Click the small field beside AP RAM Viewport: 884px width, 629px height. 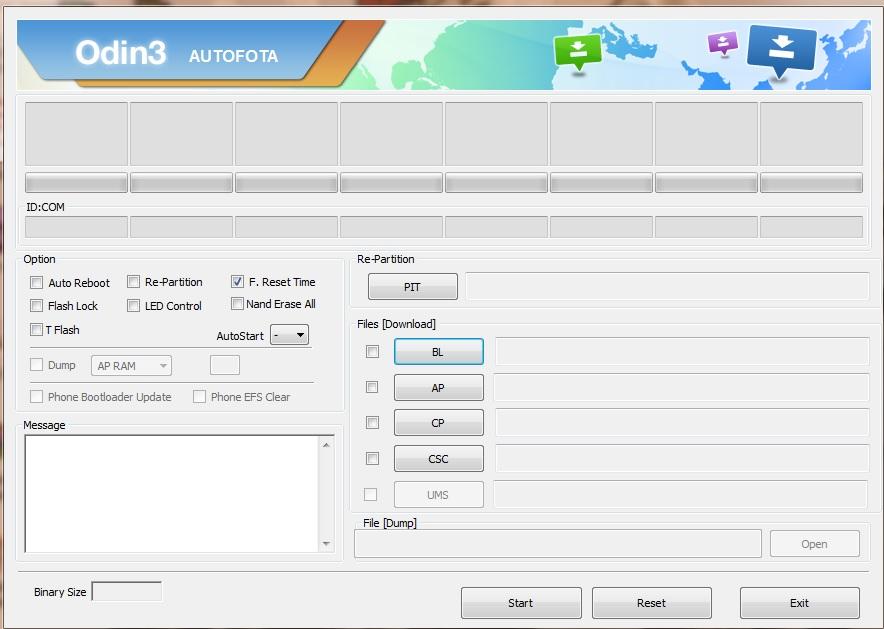[x=225, y=365]
